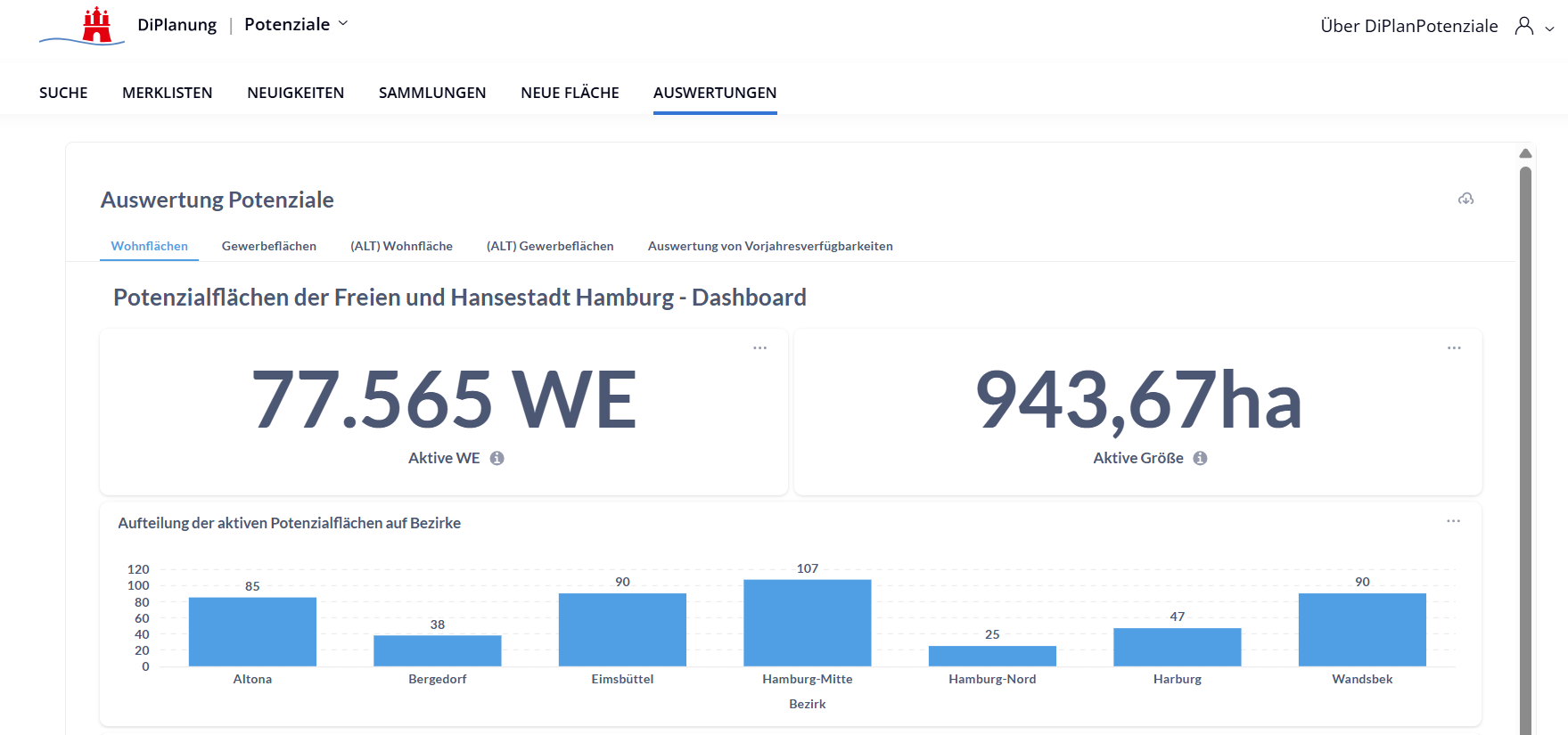Click info icon next to Aktive WE
Image resolution: width=1568 pixels, height=735 pixels.
[x=497, y=458]
